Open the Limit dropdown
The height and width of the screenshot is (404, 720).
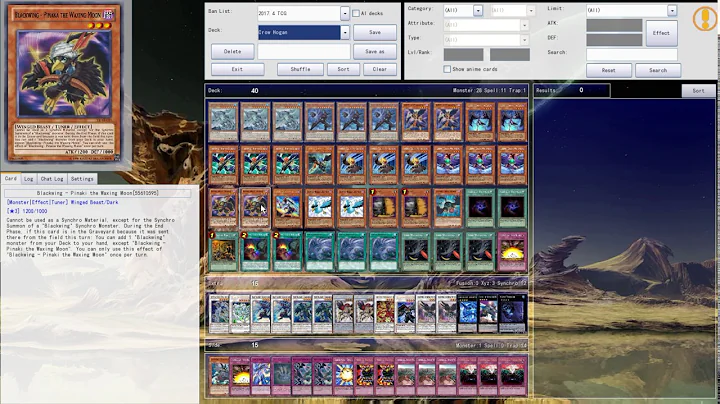(672, 10)
